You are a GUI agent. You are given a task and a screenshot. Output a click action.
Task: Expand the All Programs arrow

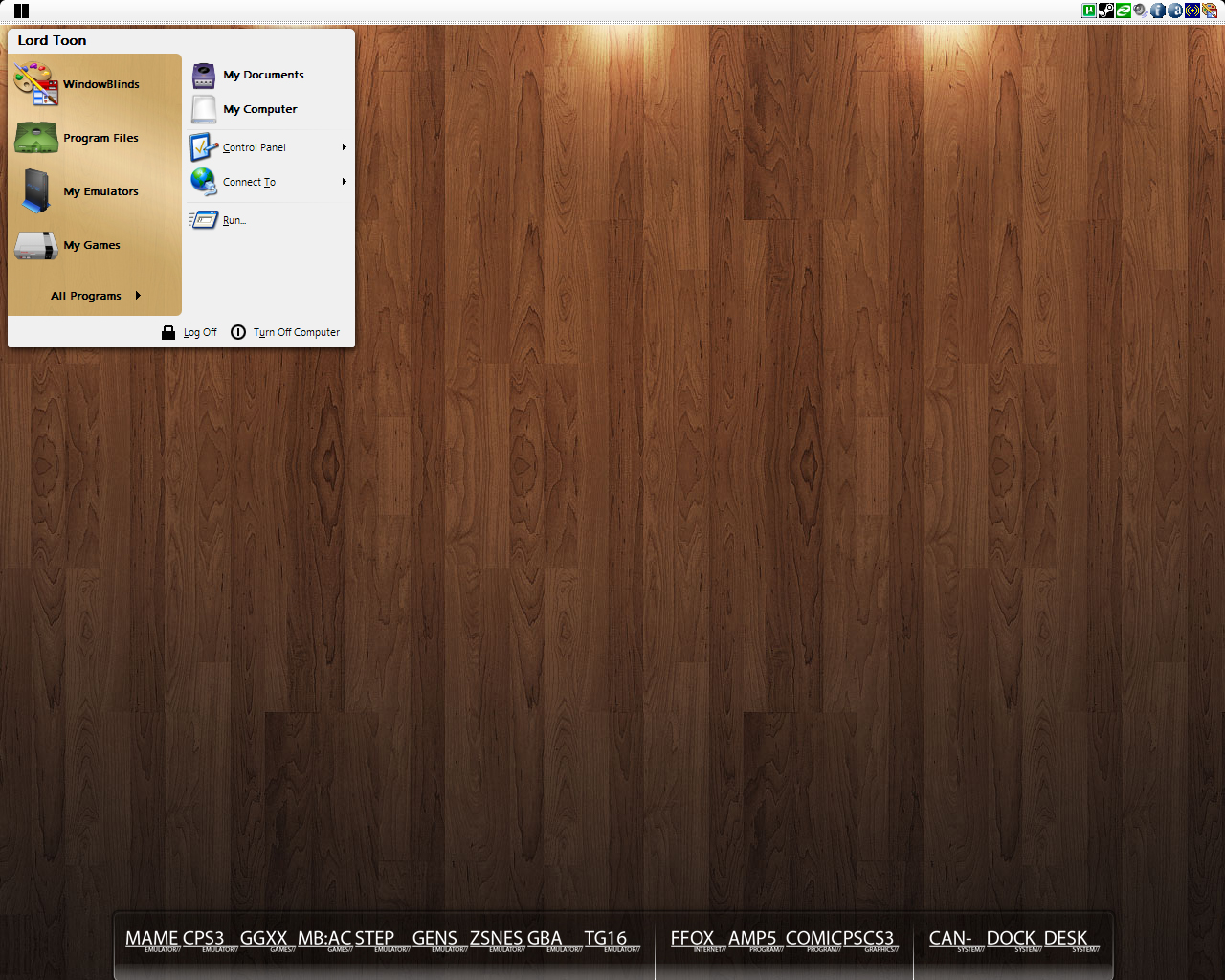click(138, 296)
